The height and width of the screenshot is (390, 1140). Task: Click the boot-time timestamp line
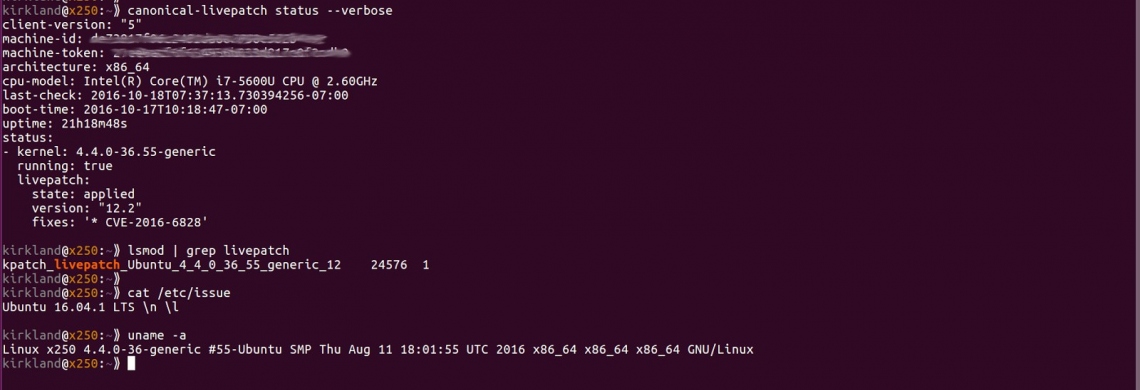[x=135, y=109]
